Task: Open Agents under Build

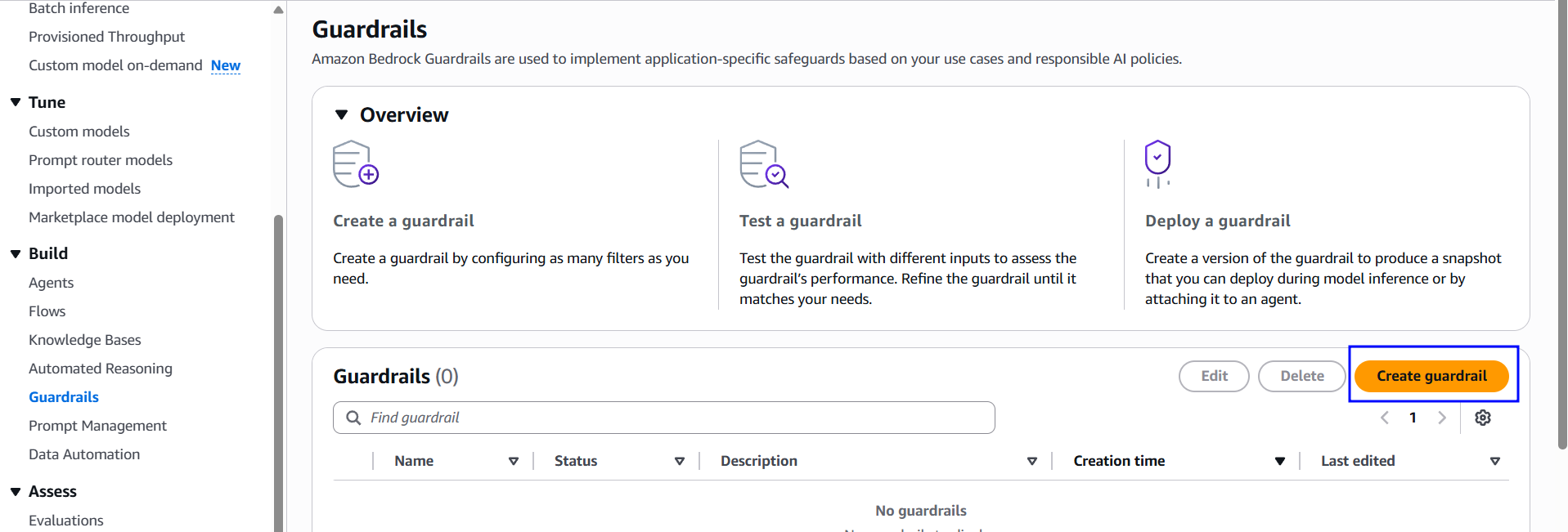Action: click(51, 283)
